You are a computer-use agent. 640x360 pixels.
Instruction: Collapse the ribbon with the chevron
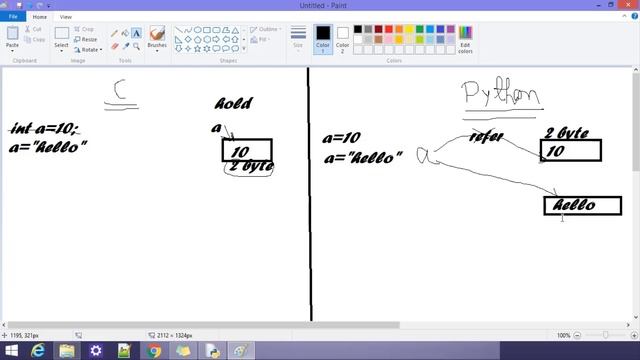[624, 16]
